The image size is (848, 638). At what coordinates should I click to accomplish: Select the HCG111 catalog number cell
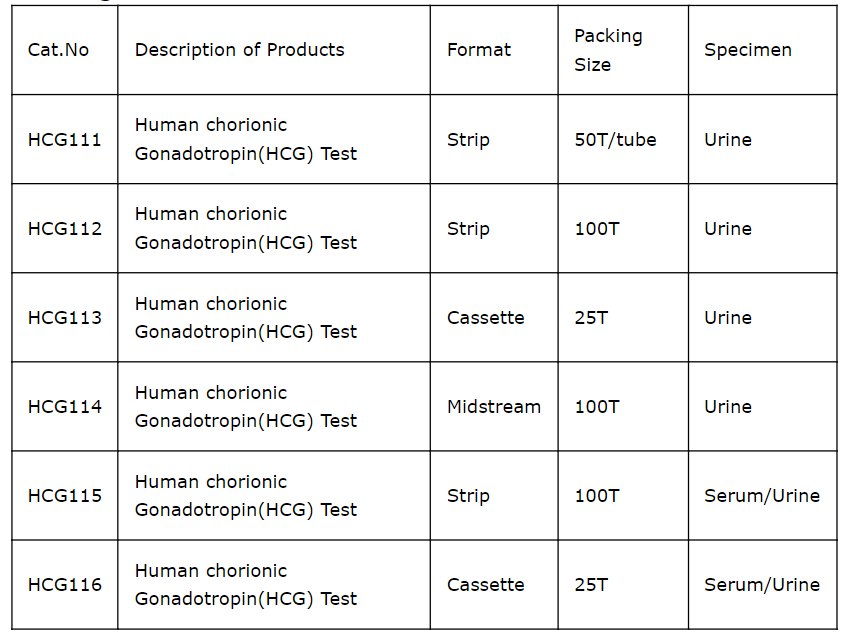tap(65, 140)
